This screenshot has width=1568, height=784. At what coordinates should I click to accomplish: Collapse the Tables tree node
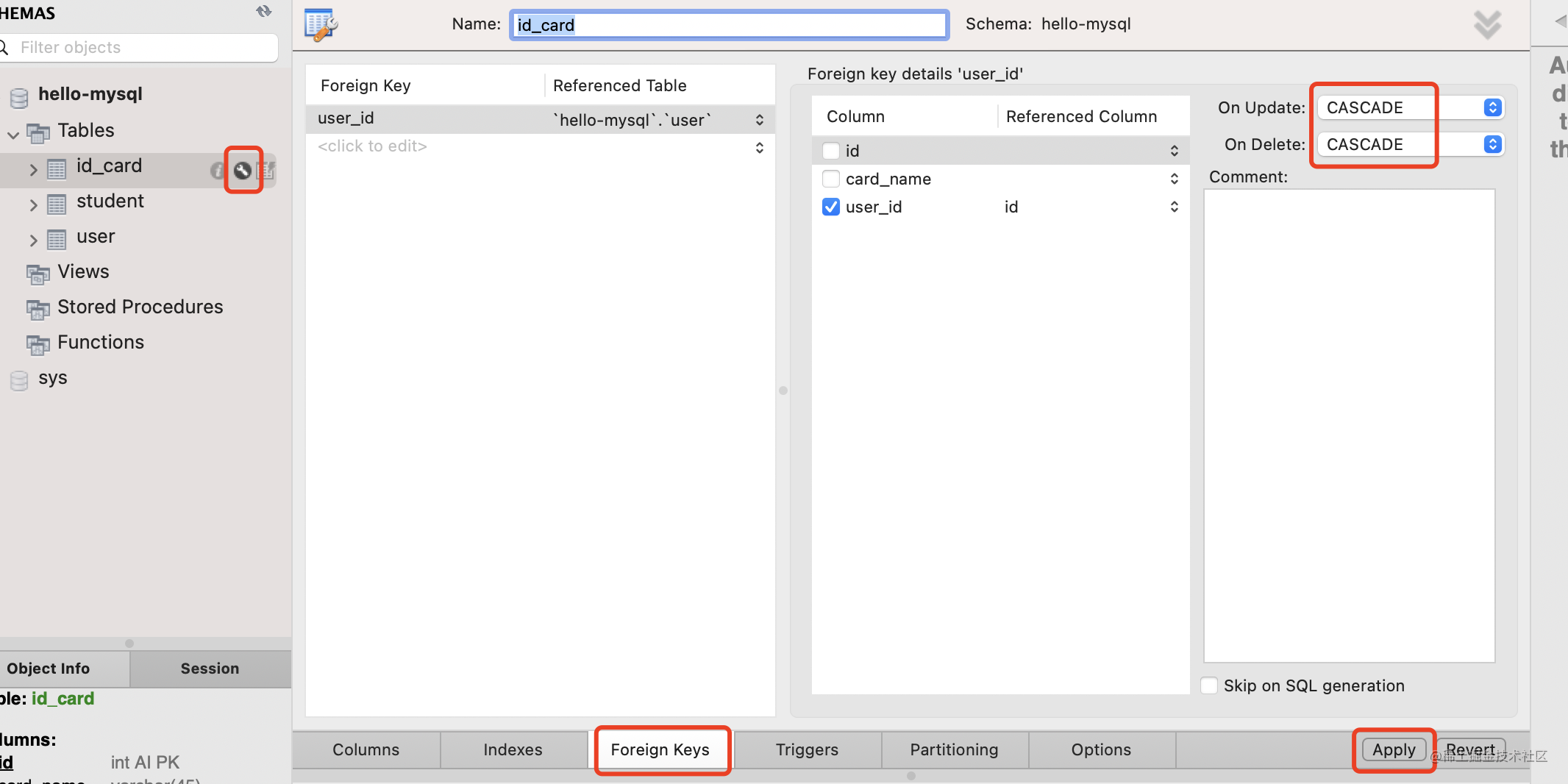[13, 135]
